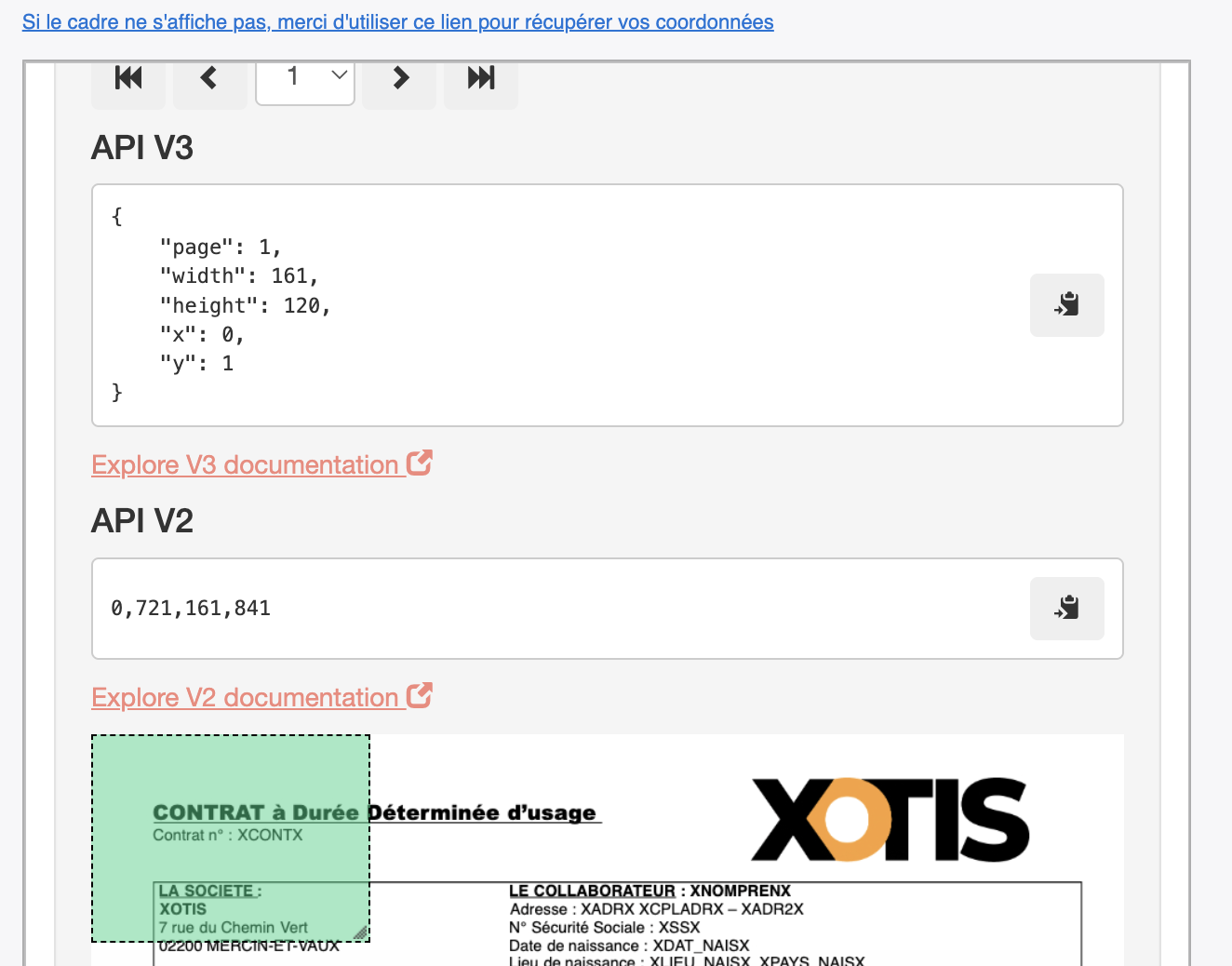Viewport: 1232px width, 966px height.
Task: Copy the API V3 JSON coordinates
Action: [x=1066, y=305]
